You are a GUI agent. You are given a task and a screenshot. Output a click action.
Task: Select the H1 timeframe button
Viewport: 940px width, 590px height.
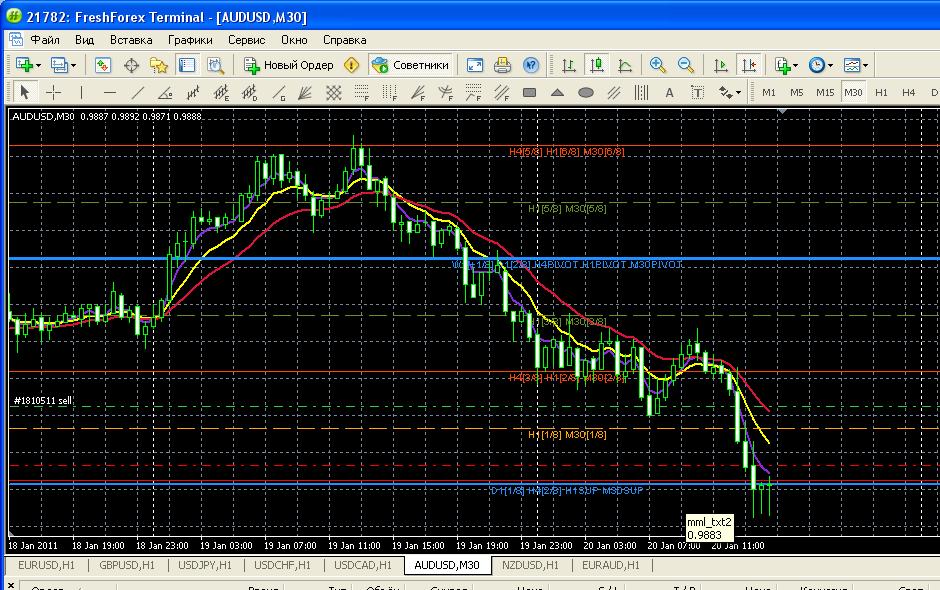tap(881, 92)
